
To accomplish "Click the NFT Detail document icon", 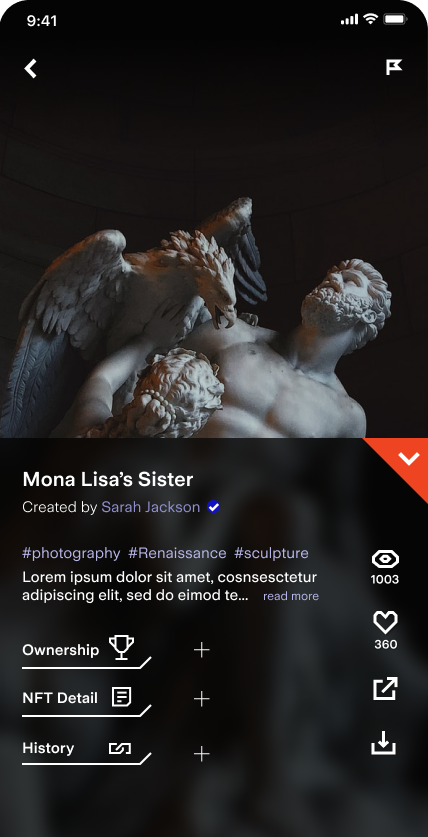I will coord(121,697).
